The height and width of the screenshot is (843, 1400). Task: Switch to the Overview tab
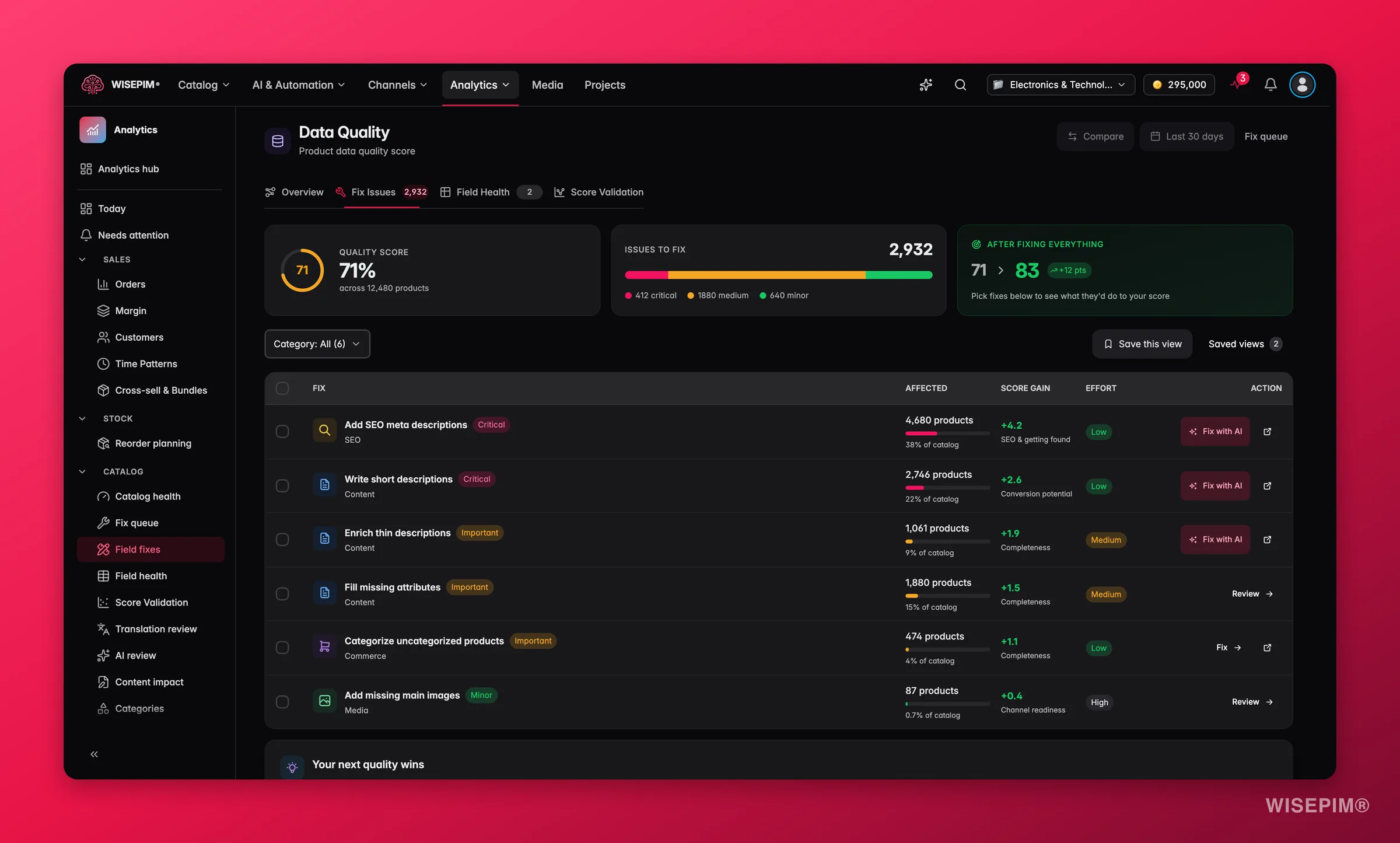point(294,192)
